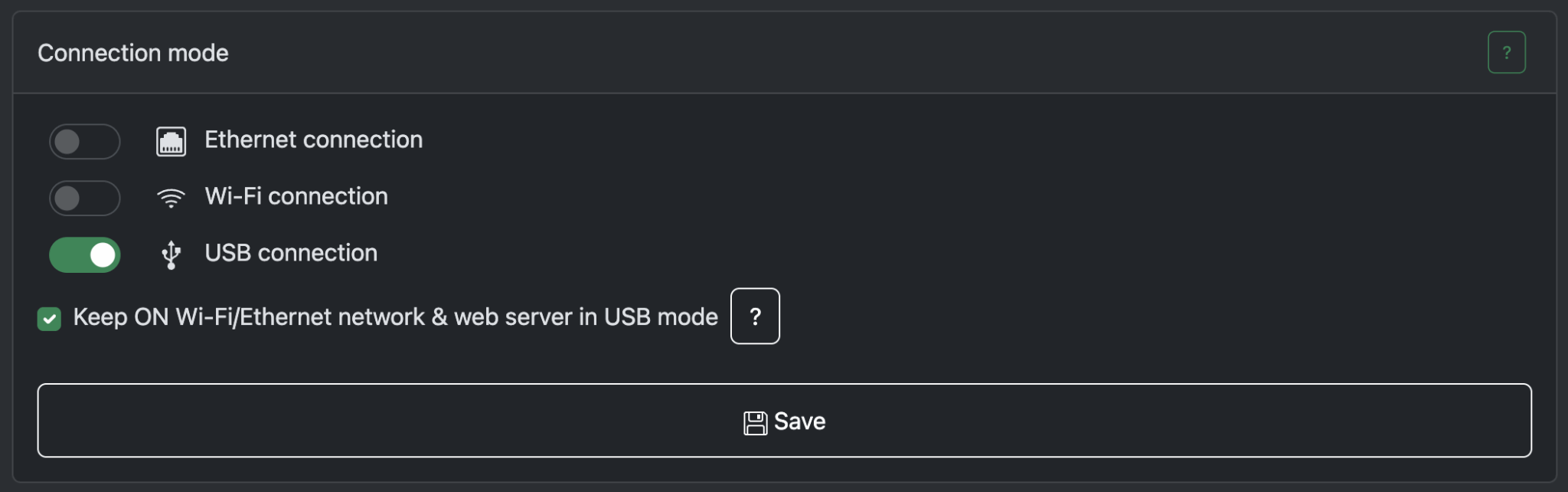This screenshot has height=492, width=1568.
Task: Enable the Ethernet connection toggle
Action: click(x=84, y=141)
